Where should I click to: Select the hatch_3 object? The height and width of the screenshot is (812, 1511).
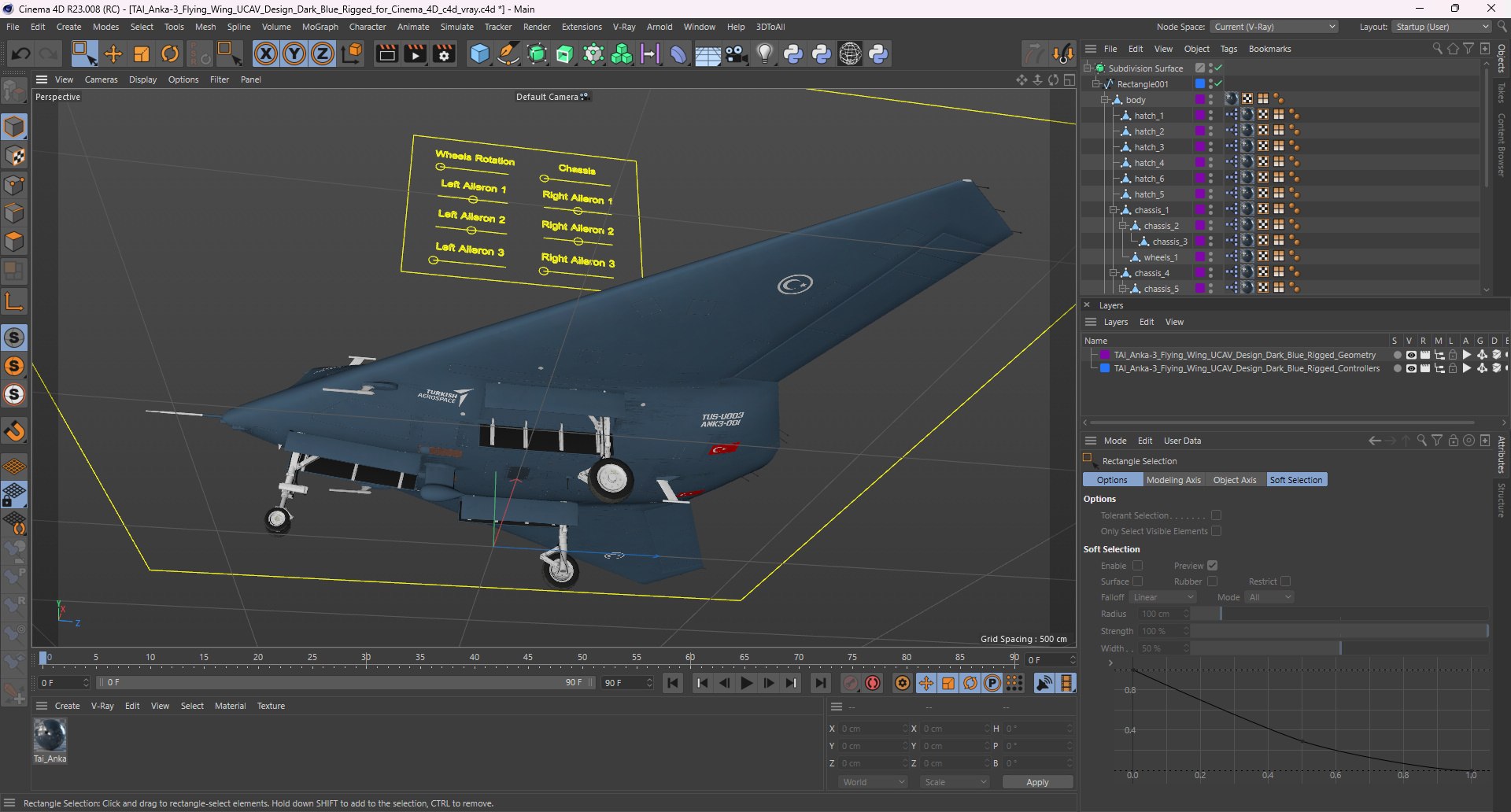click(x=1149, y=147)
